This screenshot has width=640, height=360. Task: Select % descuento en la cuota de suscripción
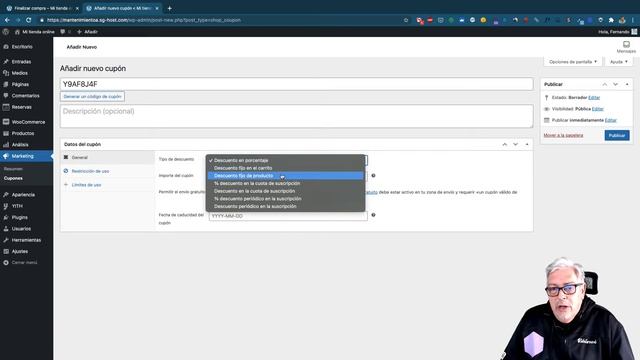(285, 183)
